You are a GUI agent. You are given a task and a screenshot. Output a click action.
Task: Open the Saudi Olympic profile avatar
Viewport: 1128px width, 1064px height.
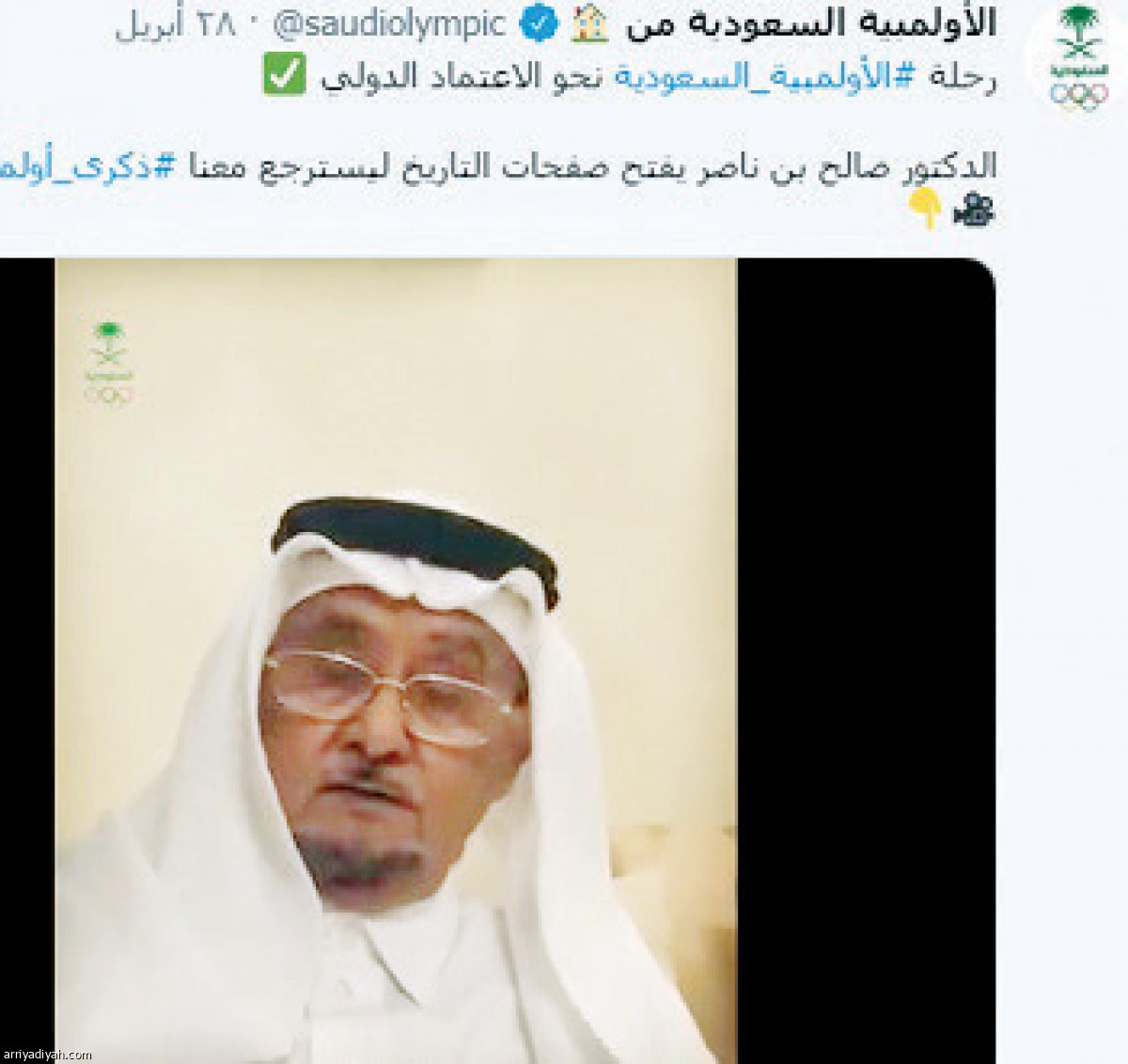click(x=1078, y=58)
